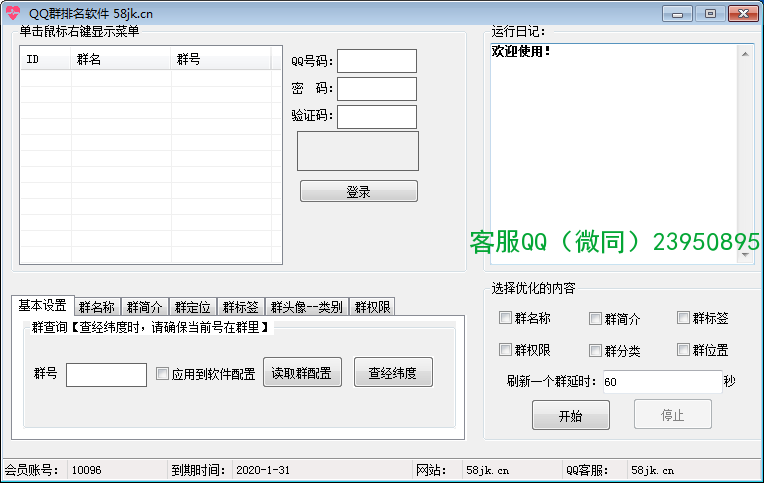Close the QQ群排名软件 window
The width and height of the screenshot is (764, 483).
click(743, 14)
